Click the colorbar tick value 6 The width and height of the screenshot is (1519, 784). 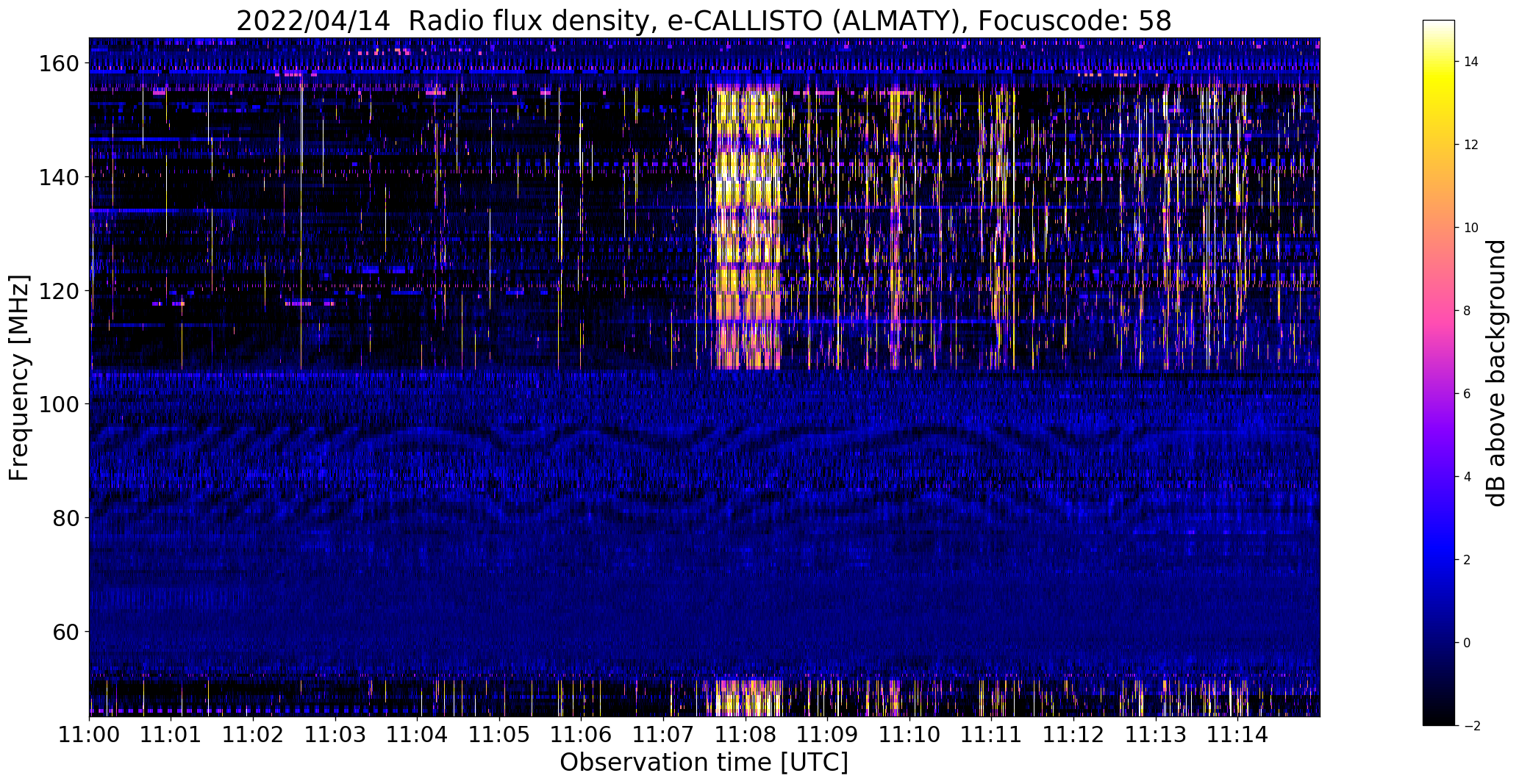(x=1467, y=394)
